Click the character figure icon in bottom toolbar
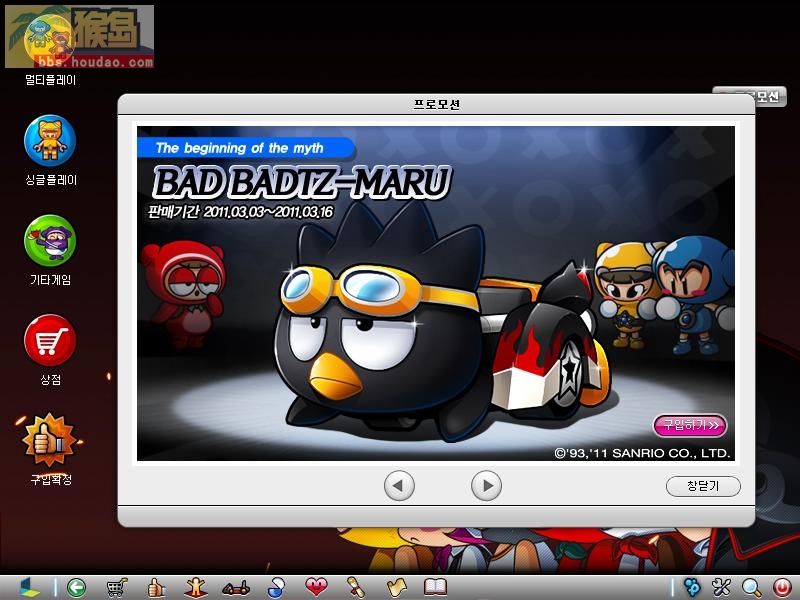Screen dimensions: 800x600 (195, 588)
